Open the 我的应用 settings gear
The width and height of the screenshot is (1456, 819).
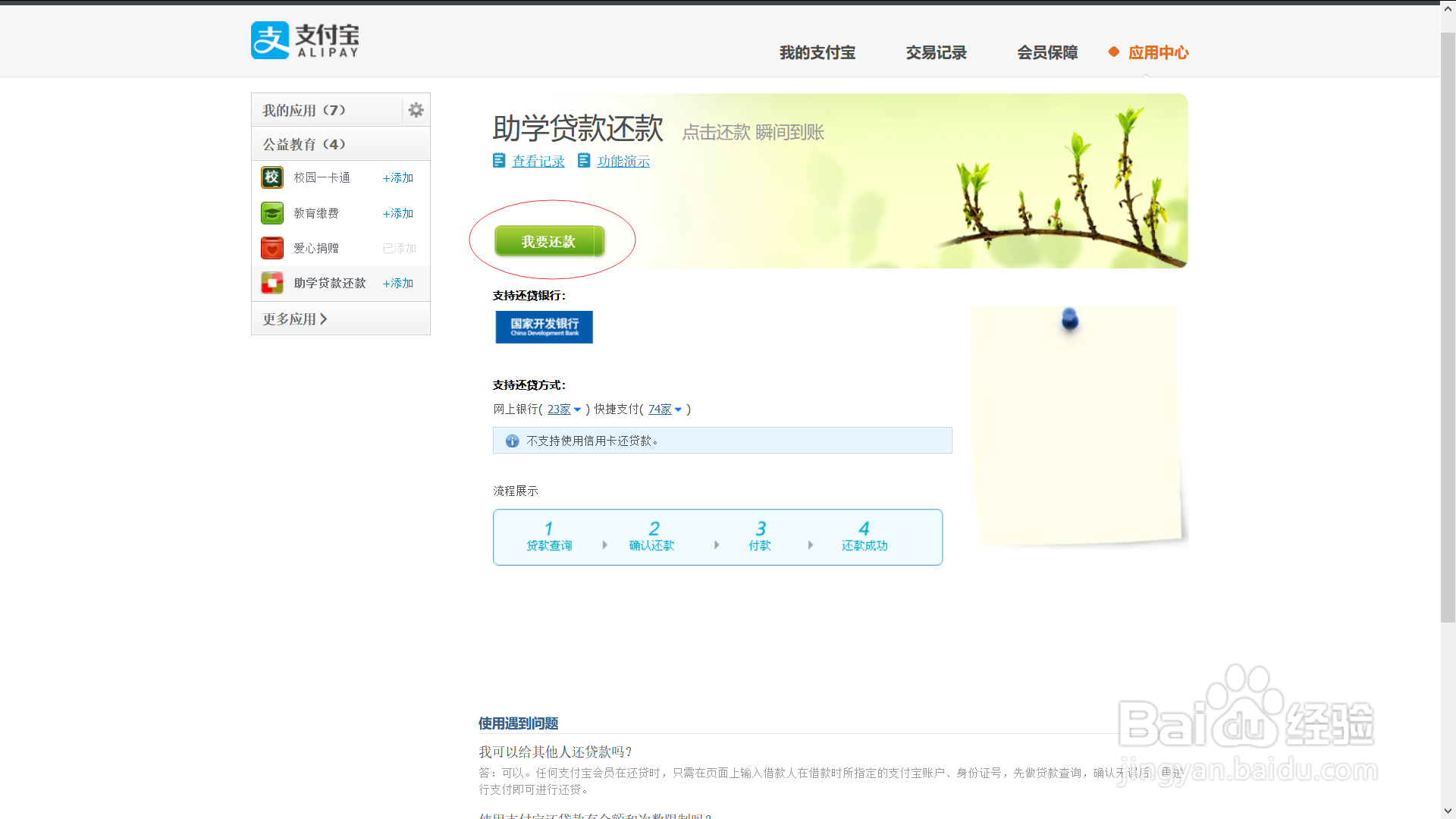point(416,109)
